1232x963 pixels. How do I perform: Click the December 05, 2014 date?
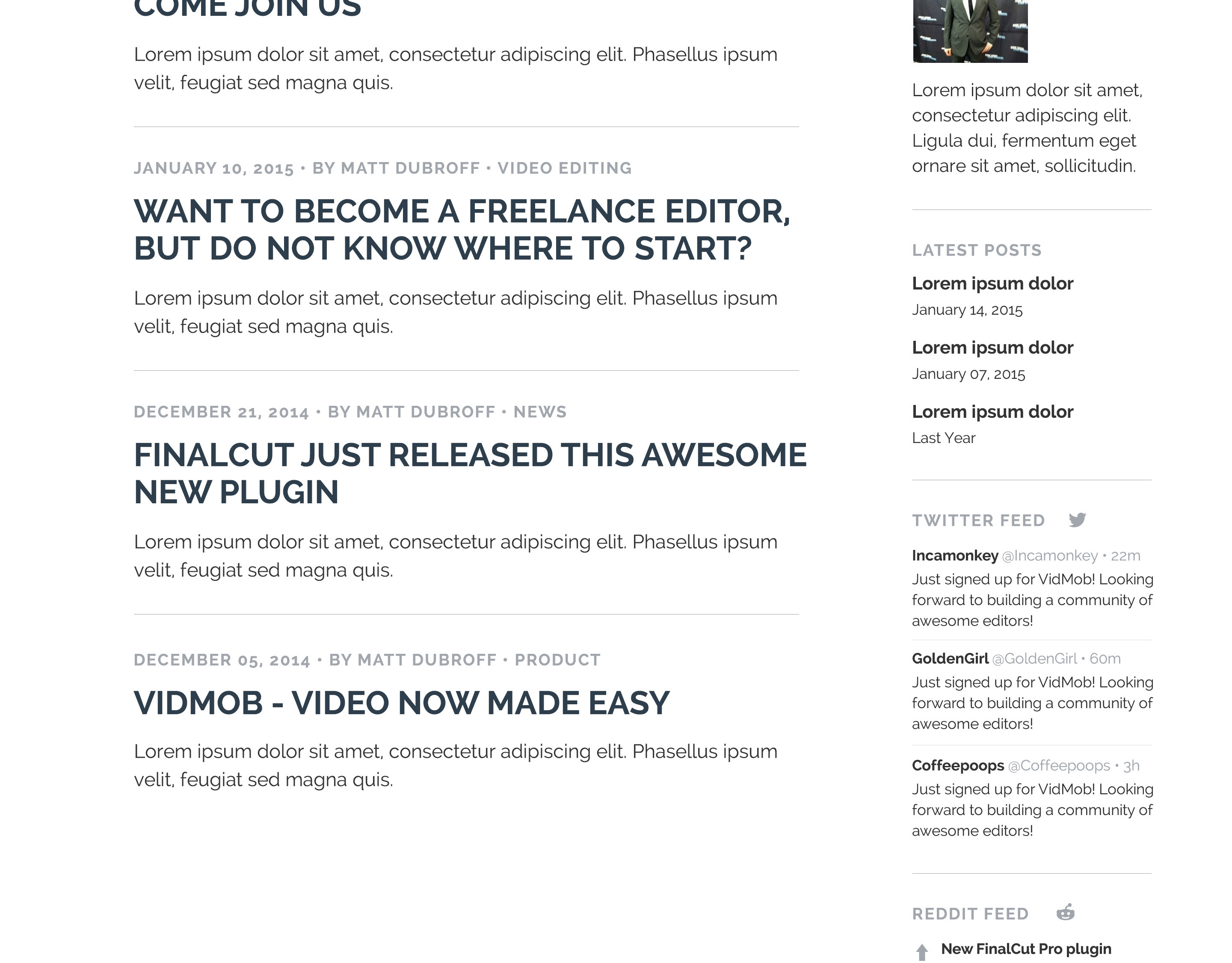pyautogui.click(x=222, y=660)
